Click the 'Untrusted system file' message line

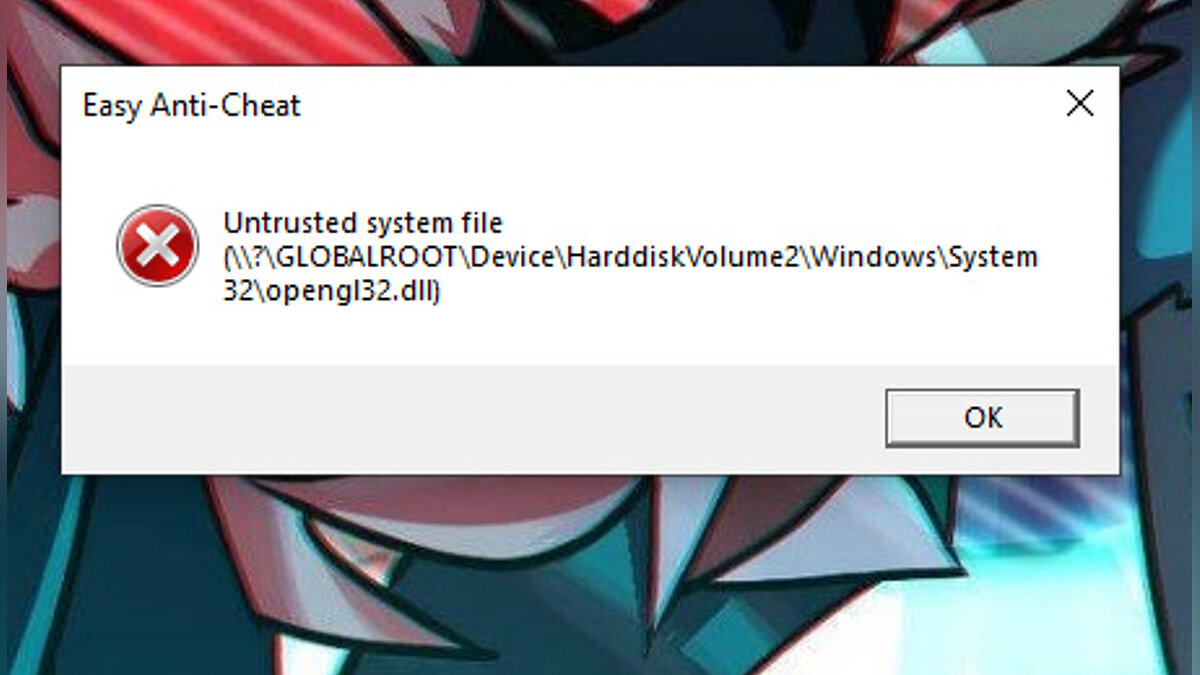[x=362, y=222]
